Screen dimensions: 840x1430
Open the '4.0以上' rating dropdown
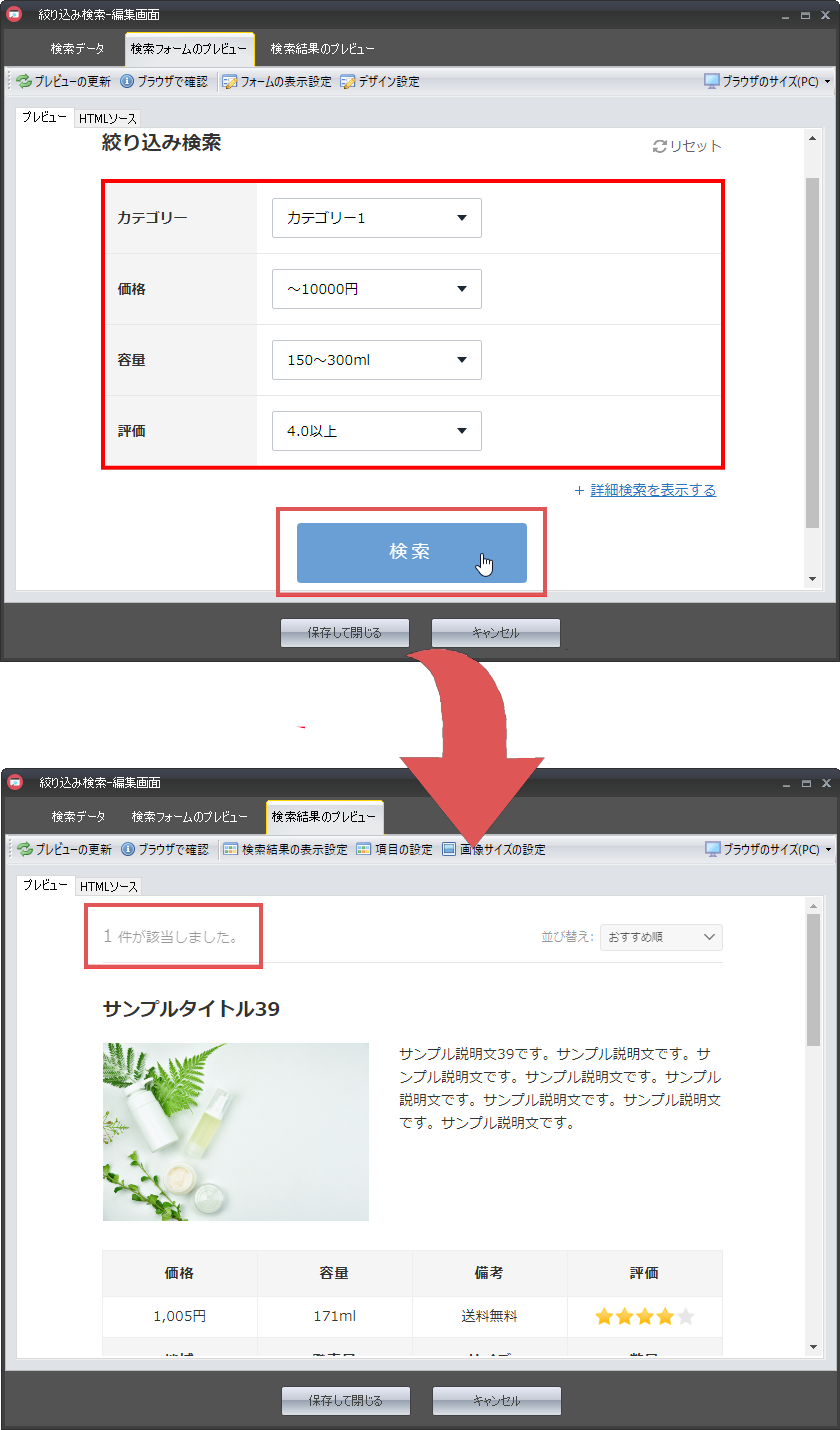coord(377,431)
